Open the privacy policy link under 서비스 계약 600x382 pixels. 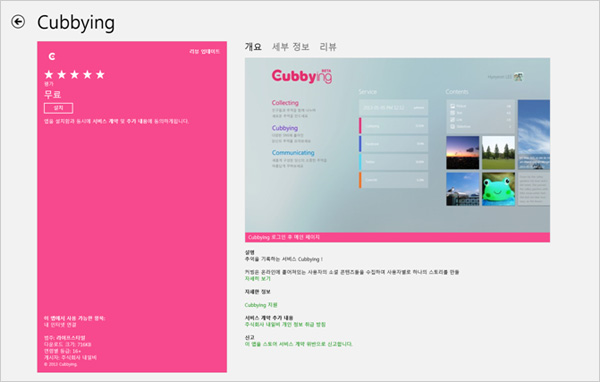click(x=285, y=324)
